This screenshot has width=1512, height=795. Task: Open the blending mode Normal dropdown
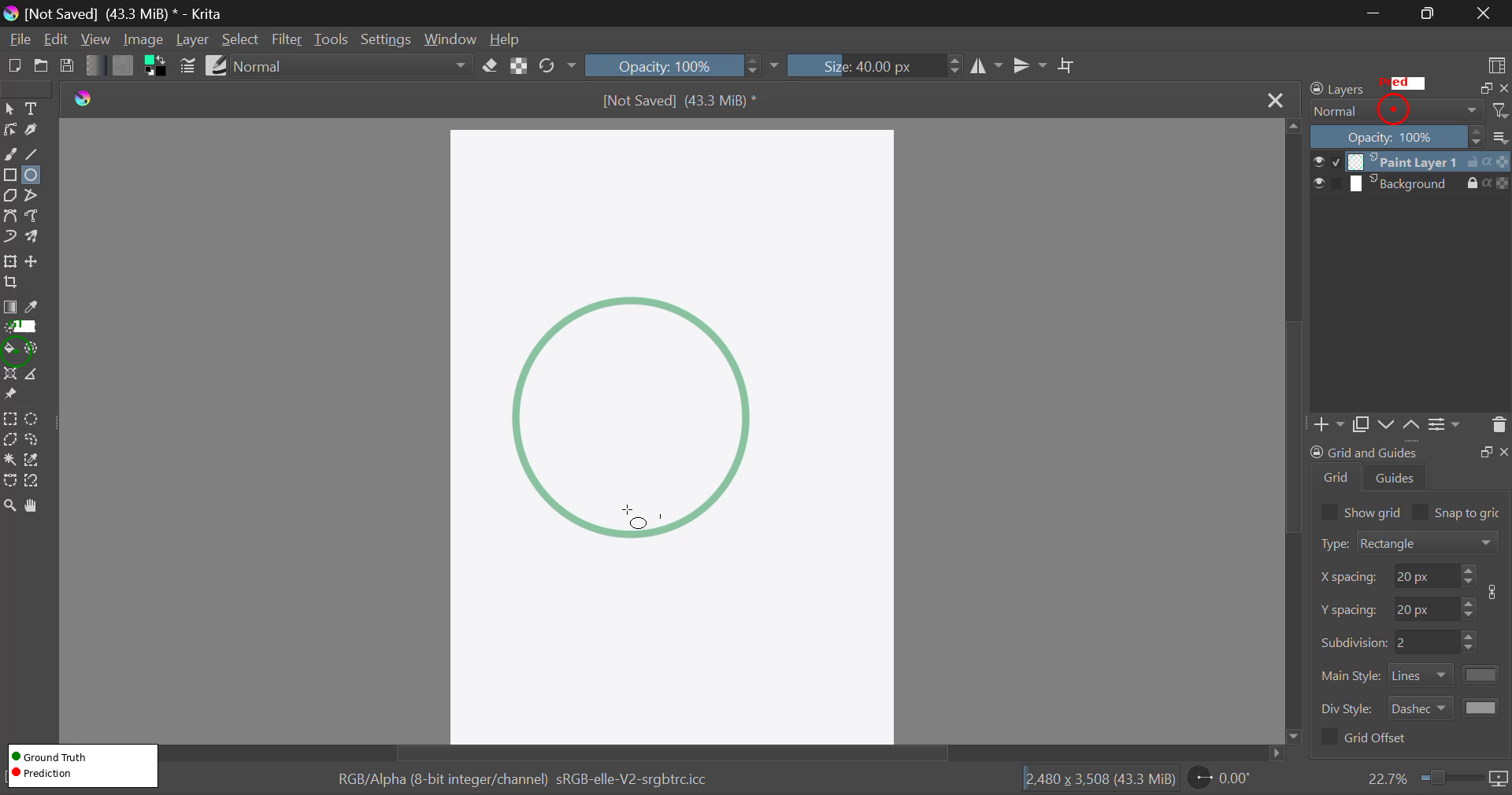350,66
